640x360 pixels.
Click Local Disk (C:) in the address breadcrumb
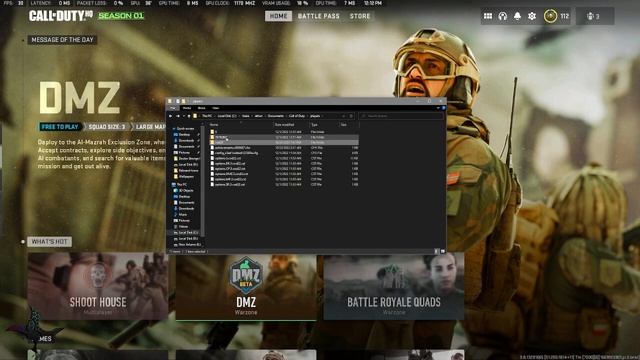tap(227, 116)
